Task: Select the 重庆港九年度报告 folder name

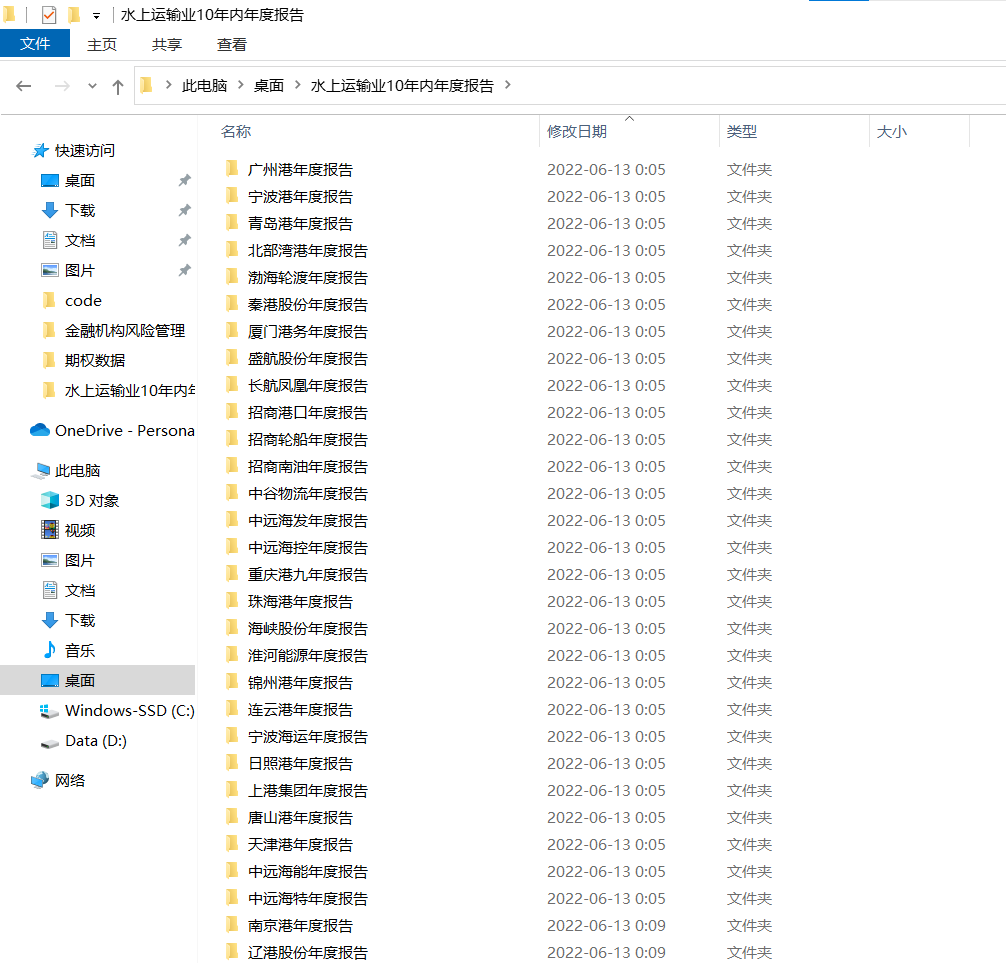Action: tap(308, 574)
